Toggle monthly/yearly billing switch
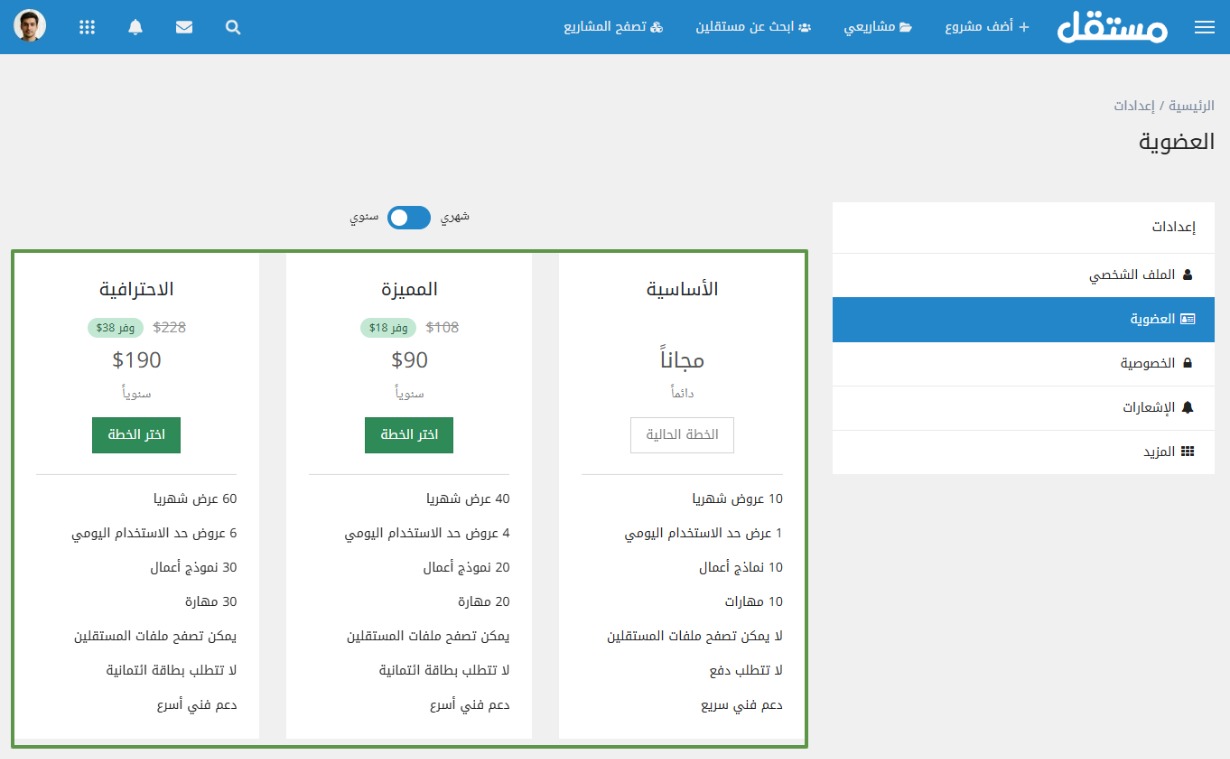 tap(408, 217)
